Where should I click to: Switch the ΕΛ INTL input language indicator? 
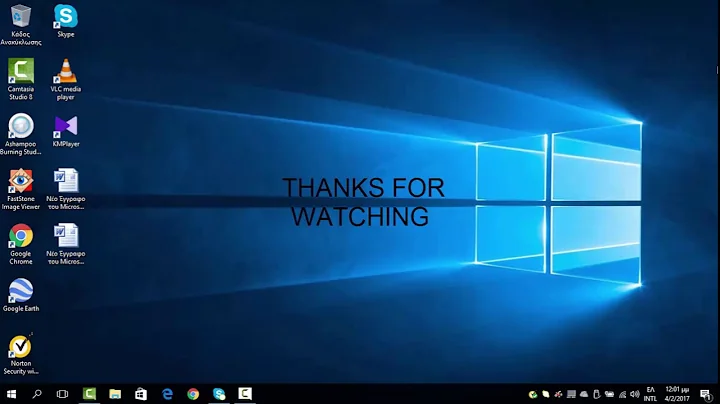tap(650, 394)
